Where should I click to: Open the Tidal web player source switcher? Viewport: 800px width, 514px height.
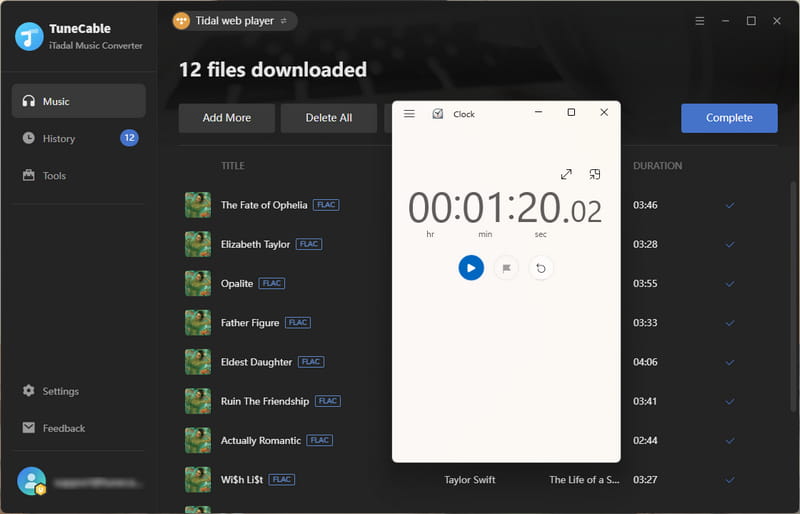[x=235, y=21]
